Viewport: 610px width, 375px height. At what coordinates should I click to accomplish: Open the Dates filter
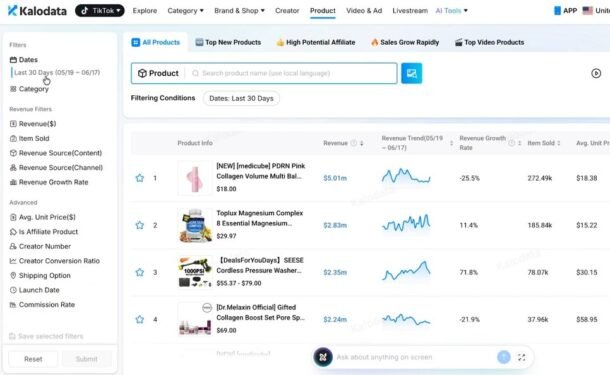pyautogui.click(x=24, y=60)
